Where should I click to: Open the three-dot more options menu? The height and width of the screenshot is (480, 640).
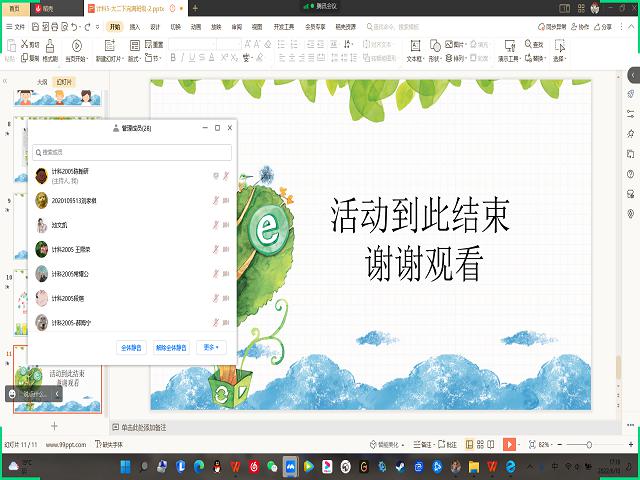point(621,27)
